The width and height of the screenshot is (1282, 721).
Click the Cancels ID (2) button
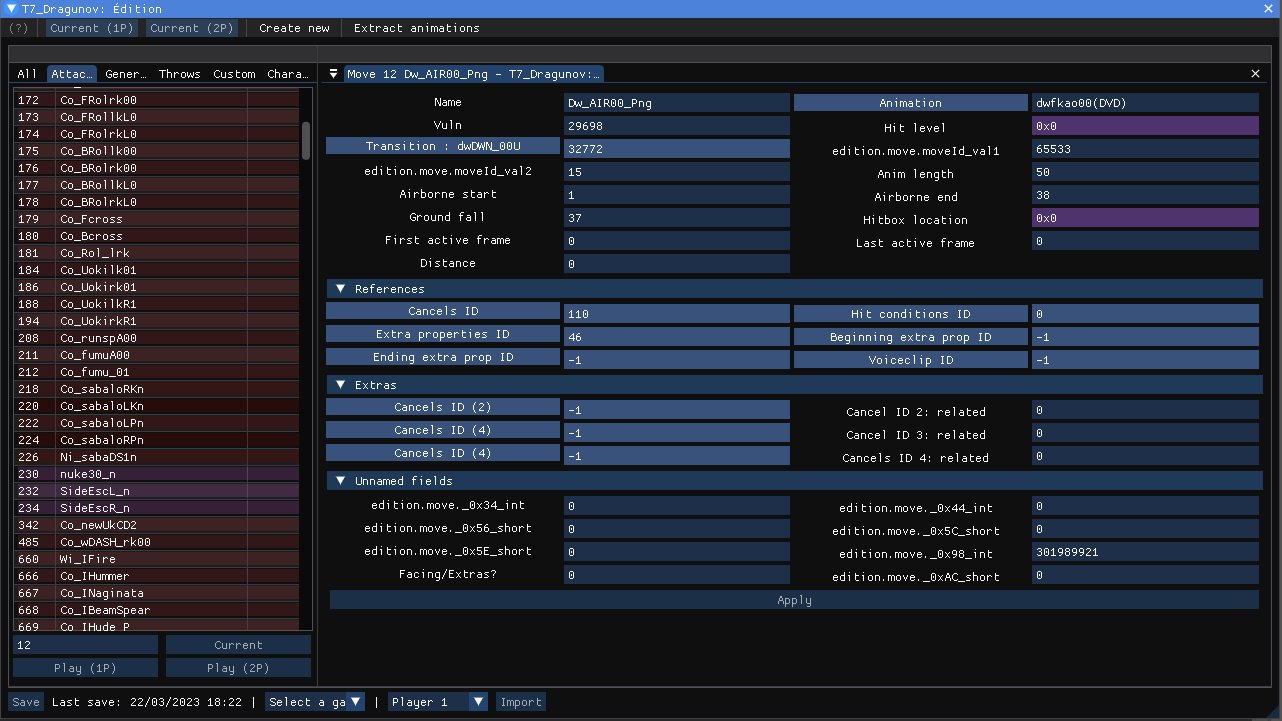[443, 407]
